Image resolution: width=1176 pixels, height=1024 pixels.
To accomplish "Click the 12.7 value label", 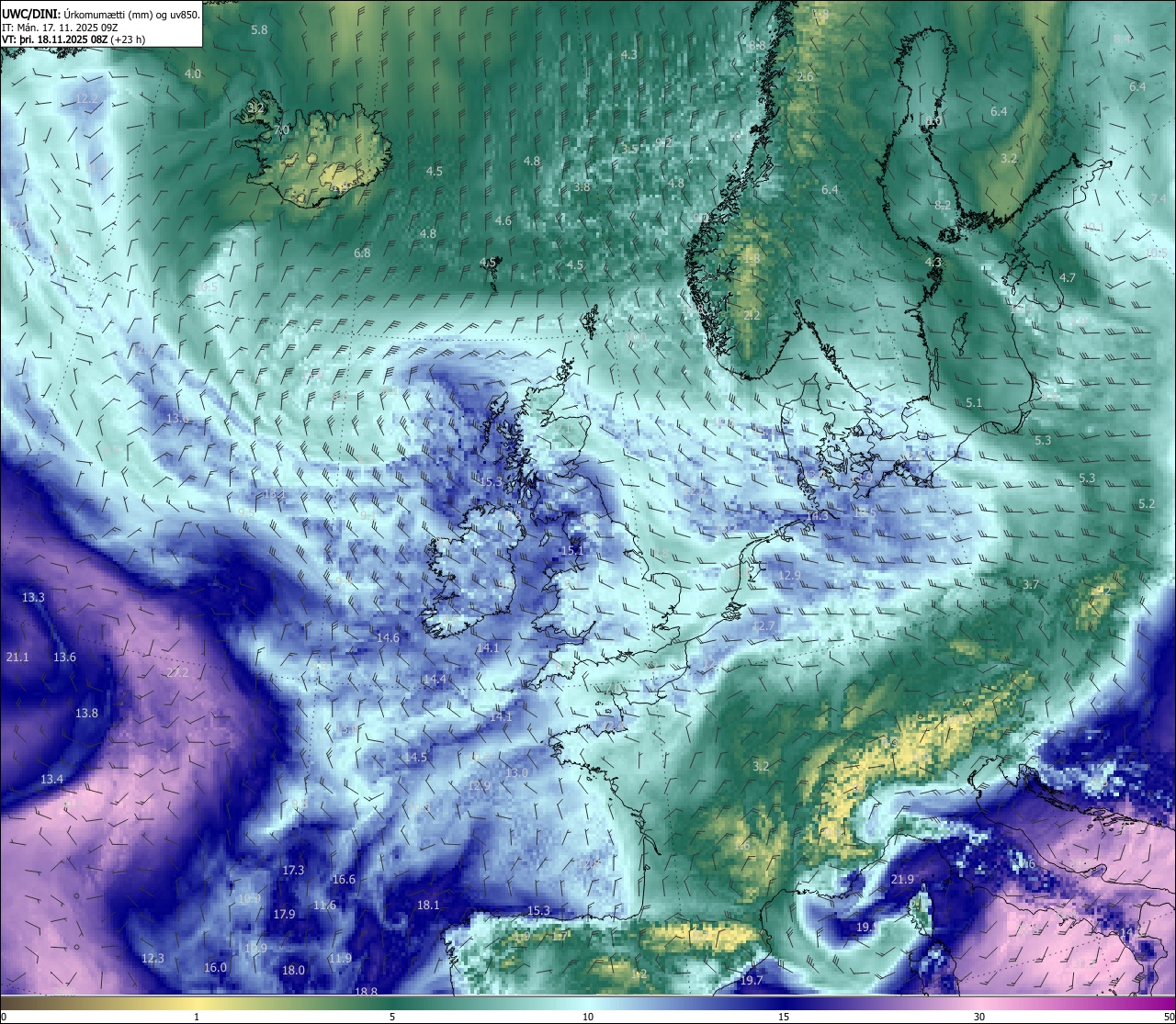I will coord(764,625).
